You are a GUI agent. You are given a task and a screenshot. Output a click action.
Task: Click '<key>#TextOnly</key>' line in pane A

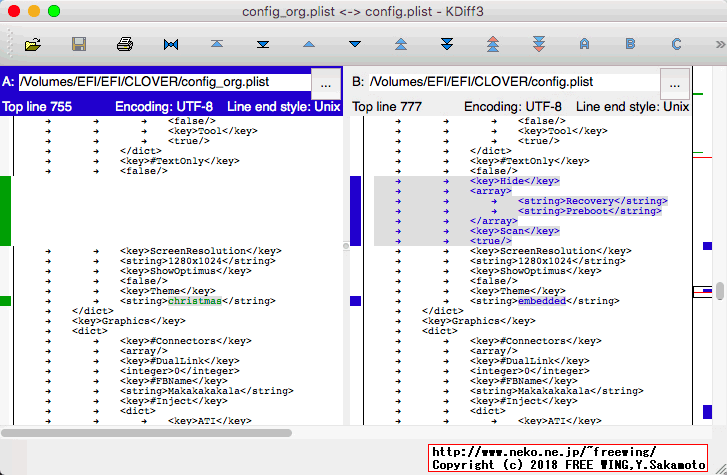click(x=180, y=161)
